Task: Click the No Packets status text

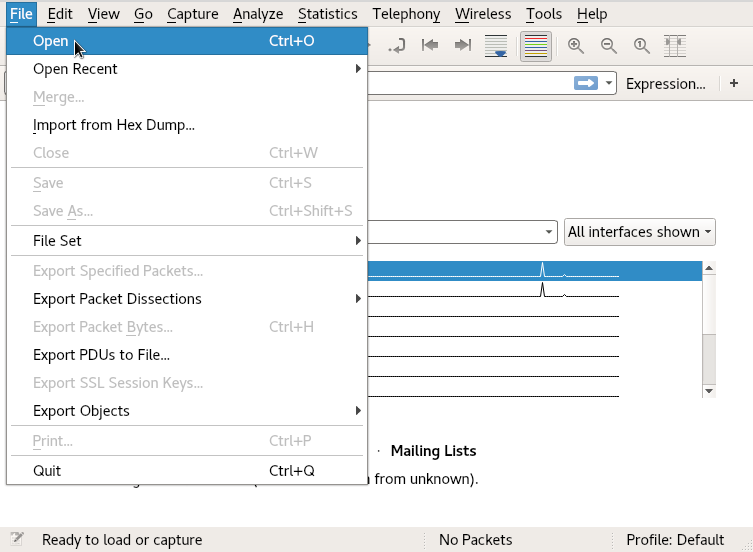Action: coord(475,540)
